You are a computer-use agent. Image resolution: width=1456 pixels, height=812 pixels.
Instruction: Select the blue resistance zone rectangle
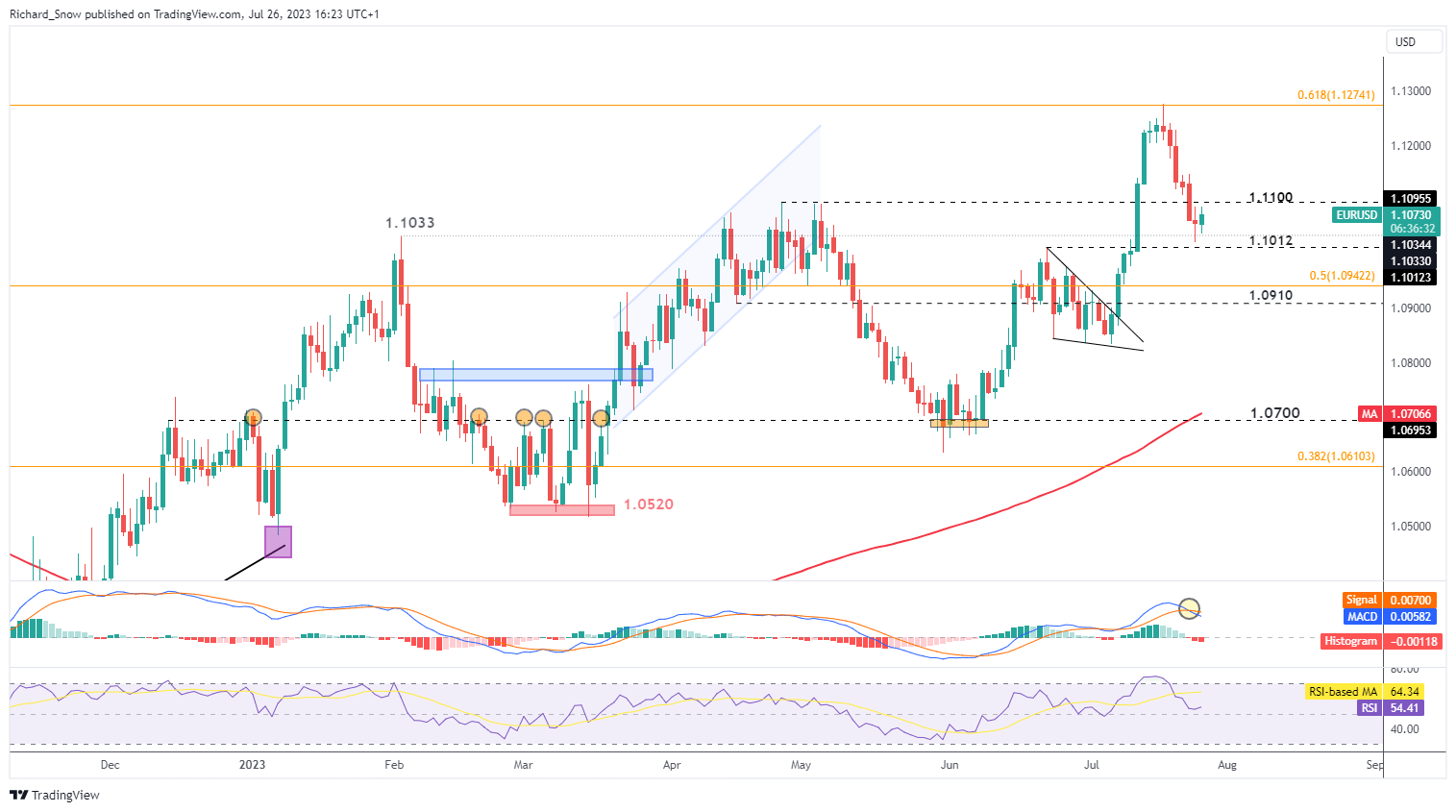[x=536, y=375]
